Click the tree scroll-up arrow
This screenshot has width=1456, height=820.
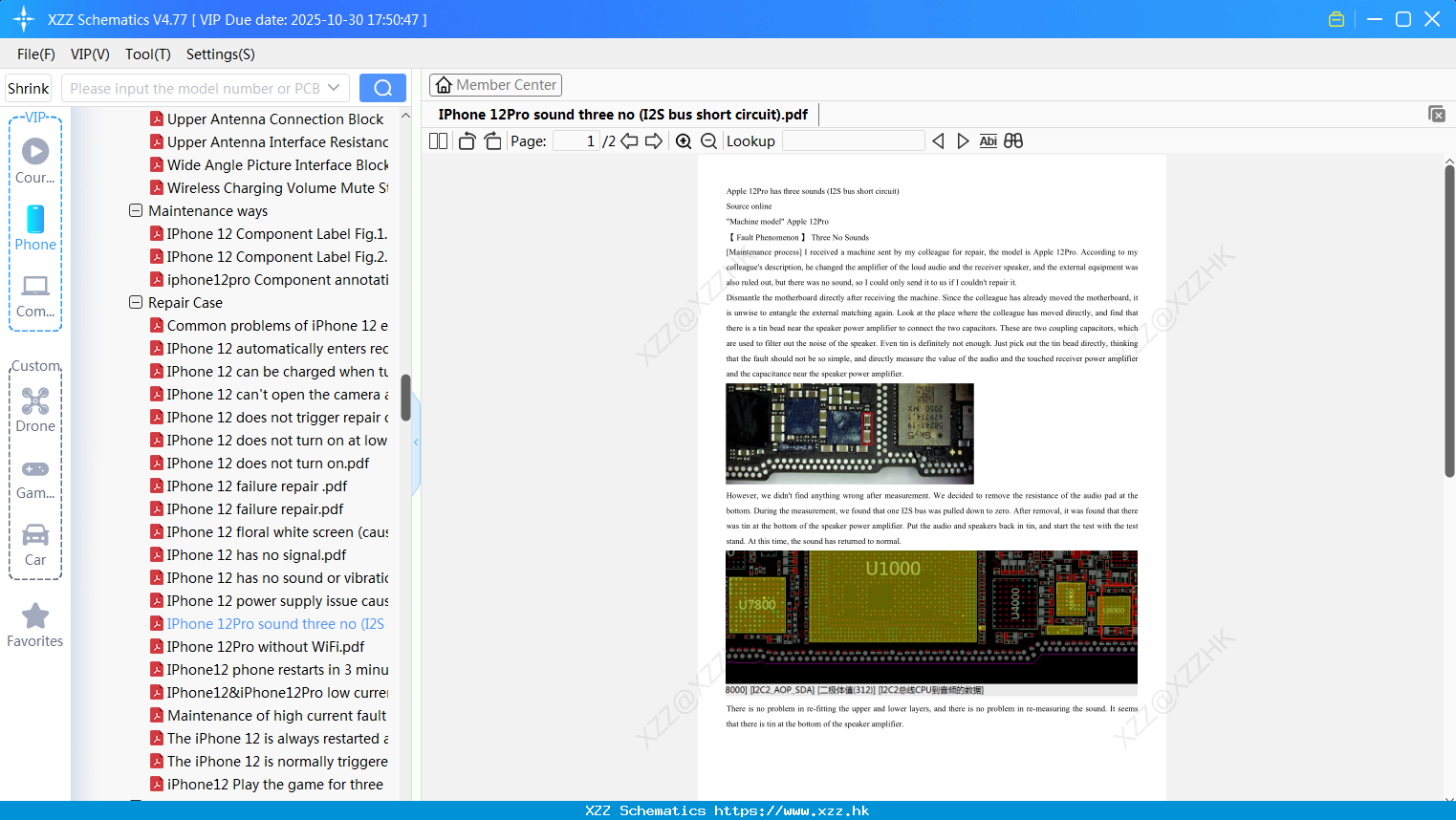click(x=405, y=115)
